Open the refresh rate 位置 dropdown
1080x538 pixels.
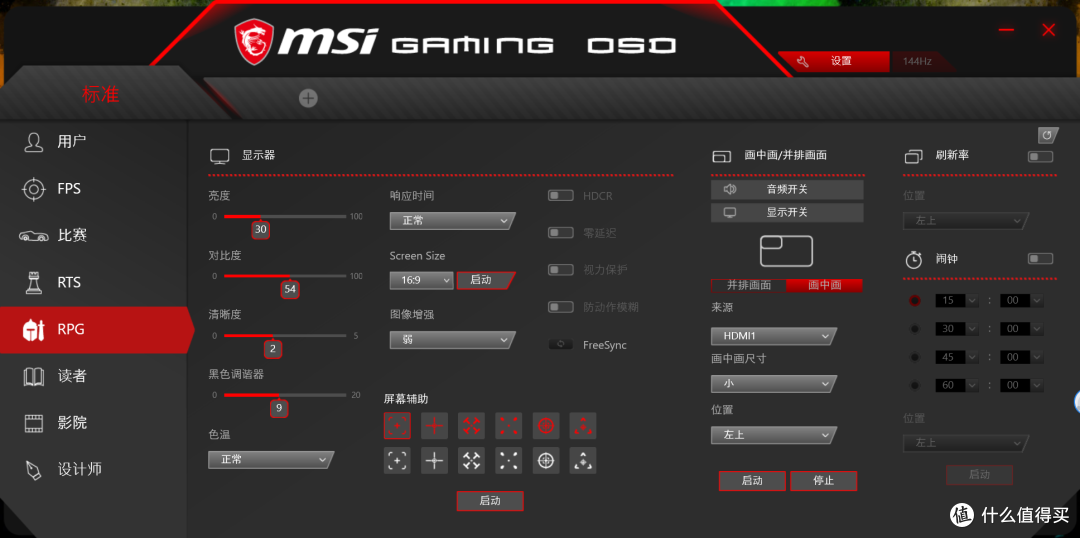965,221
